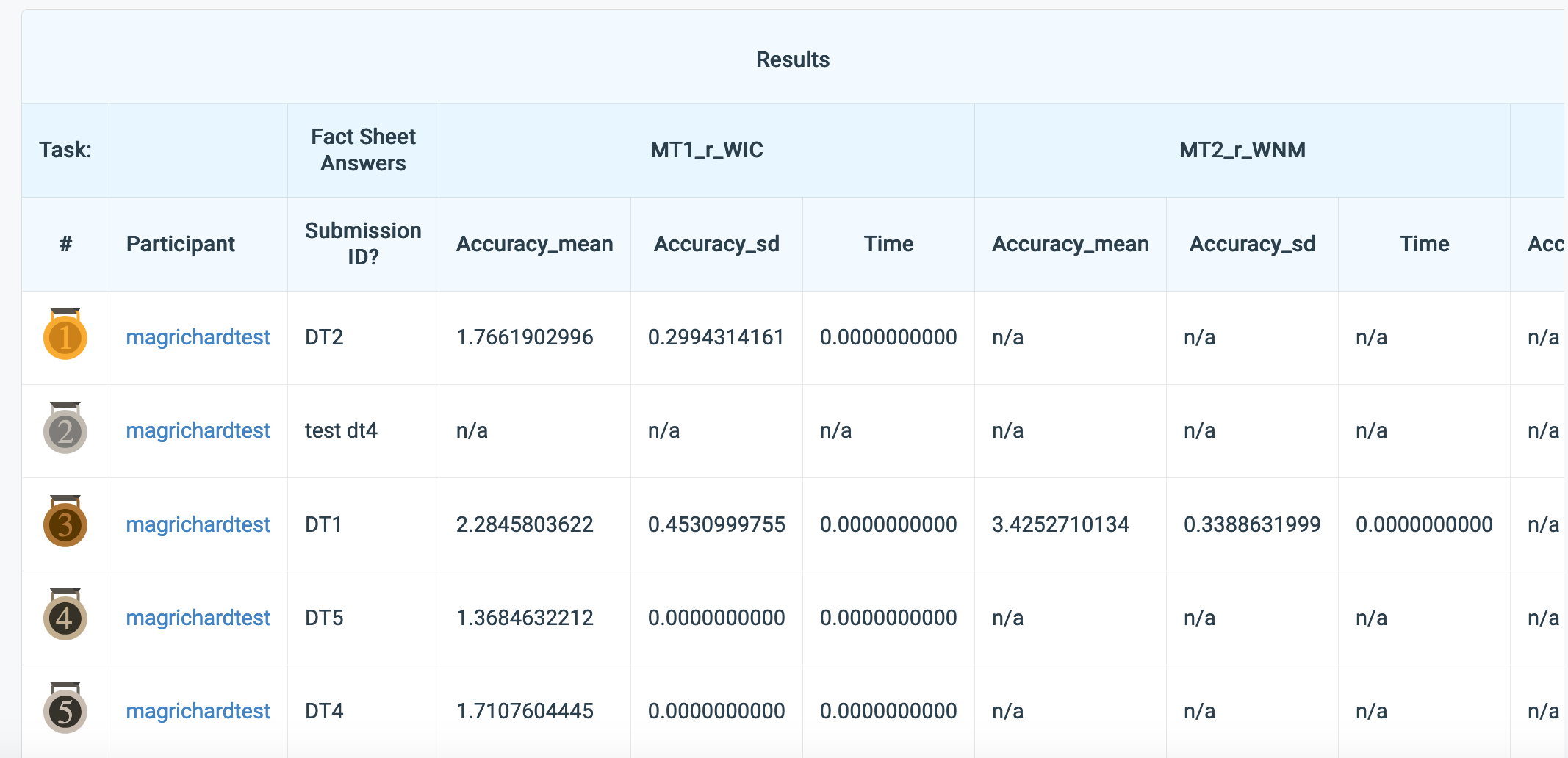Open magrichardtest link in the test dt4 row
Image resolution: width=1568 pixels, height=758 pixels.
tap(198, 430)
